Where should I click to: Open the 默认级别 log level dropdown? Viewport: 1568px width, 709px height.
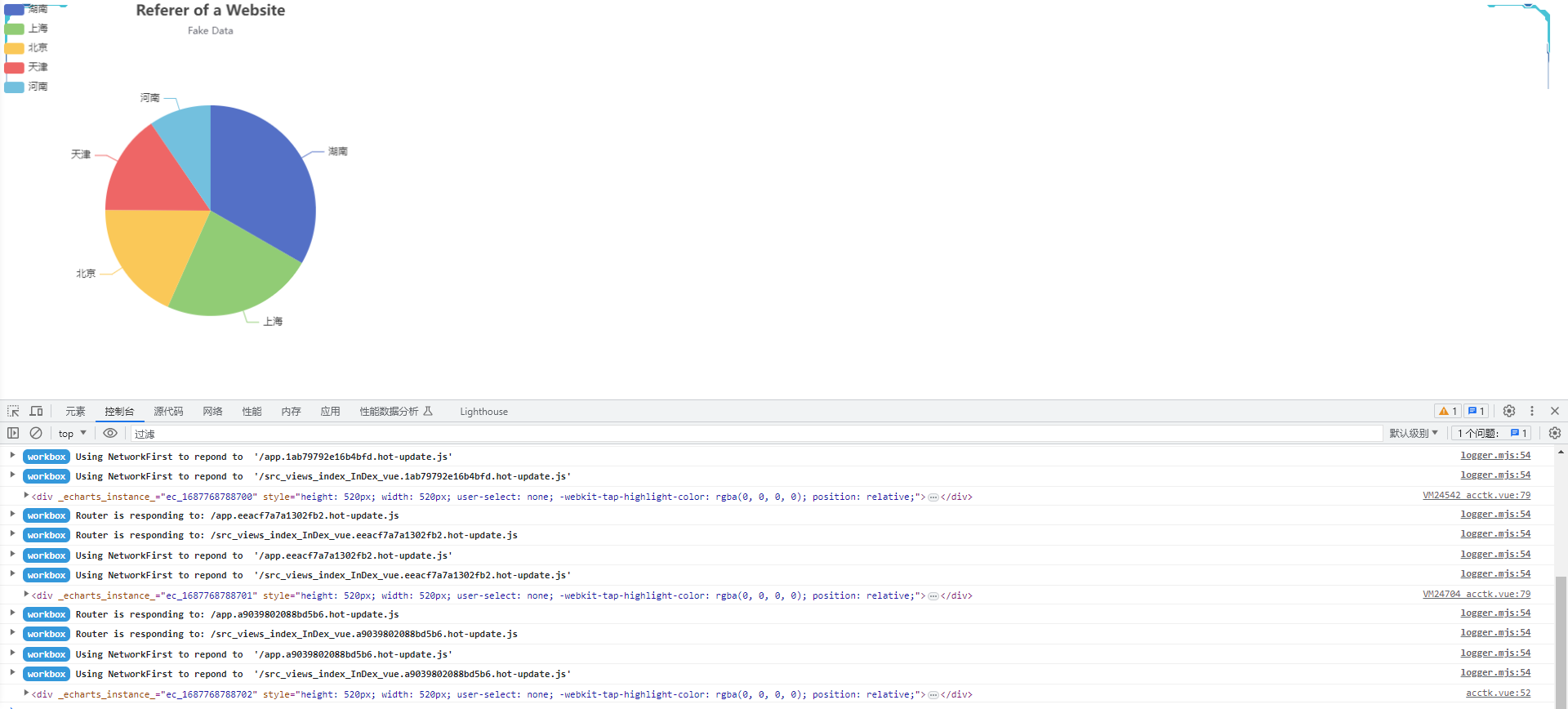(1414, 433)
